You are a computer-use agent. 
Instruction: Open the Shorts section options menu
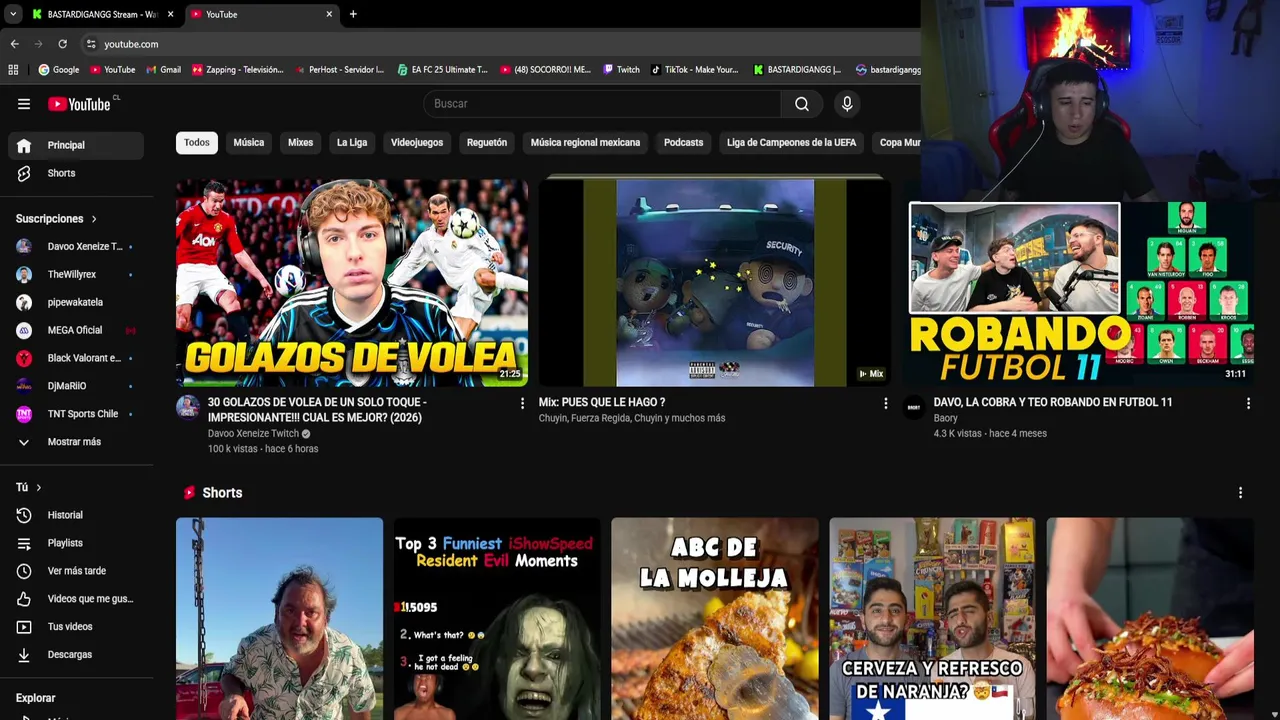(1240, 493)
